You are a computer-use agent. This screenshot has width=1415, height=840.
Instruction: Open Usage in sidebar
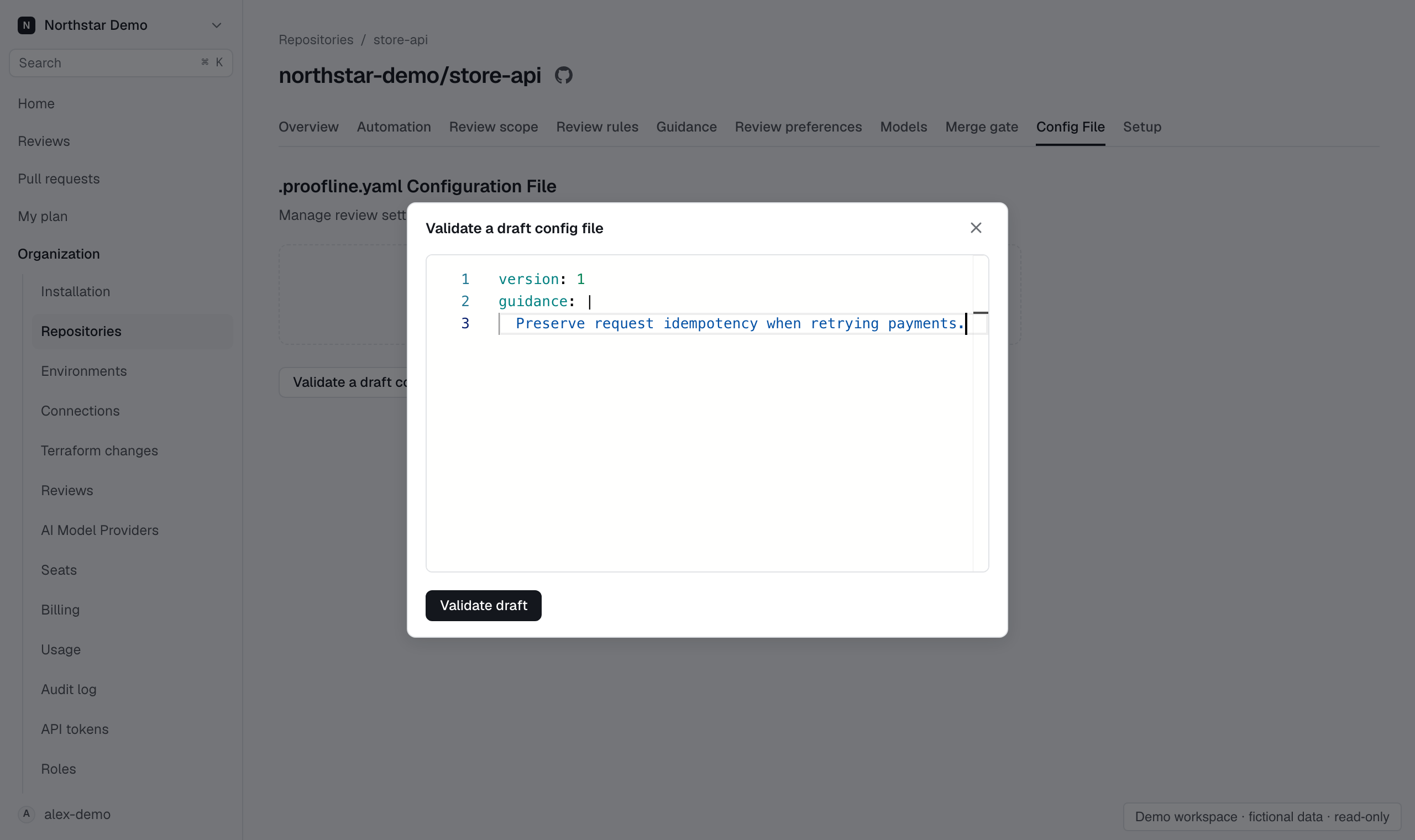point(61,649)
